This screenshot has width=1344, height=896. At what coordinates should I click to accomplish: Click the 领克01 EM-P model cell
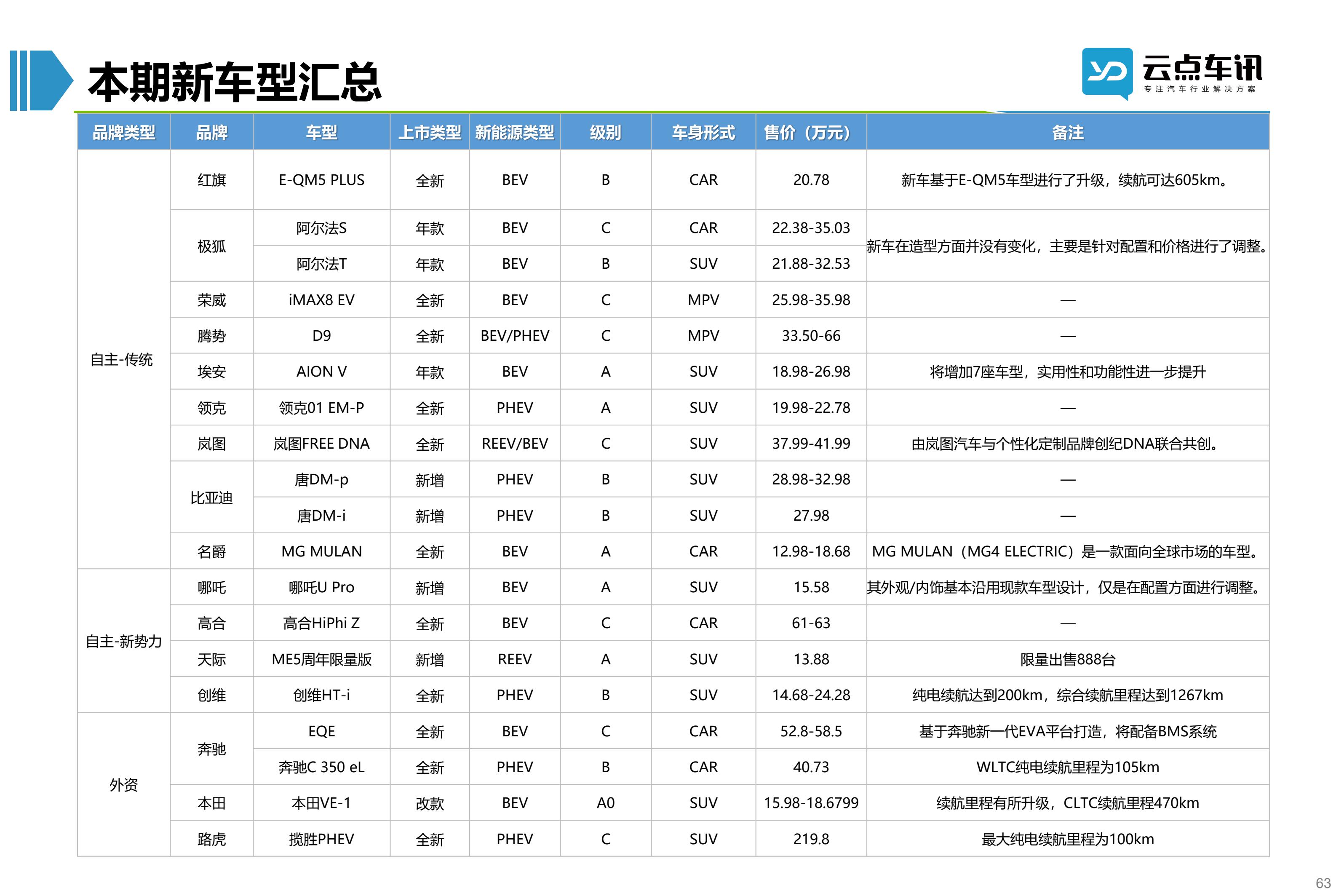[322, 407]
